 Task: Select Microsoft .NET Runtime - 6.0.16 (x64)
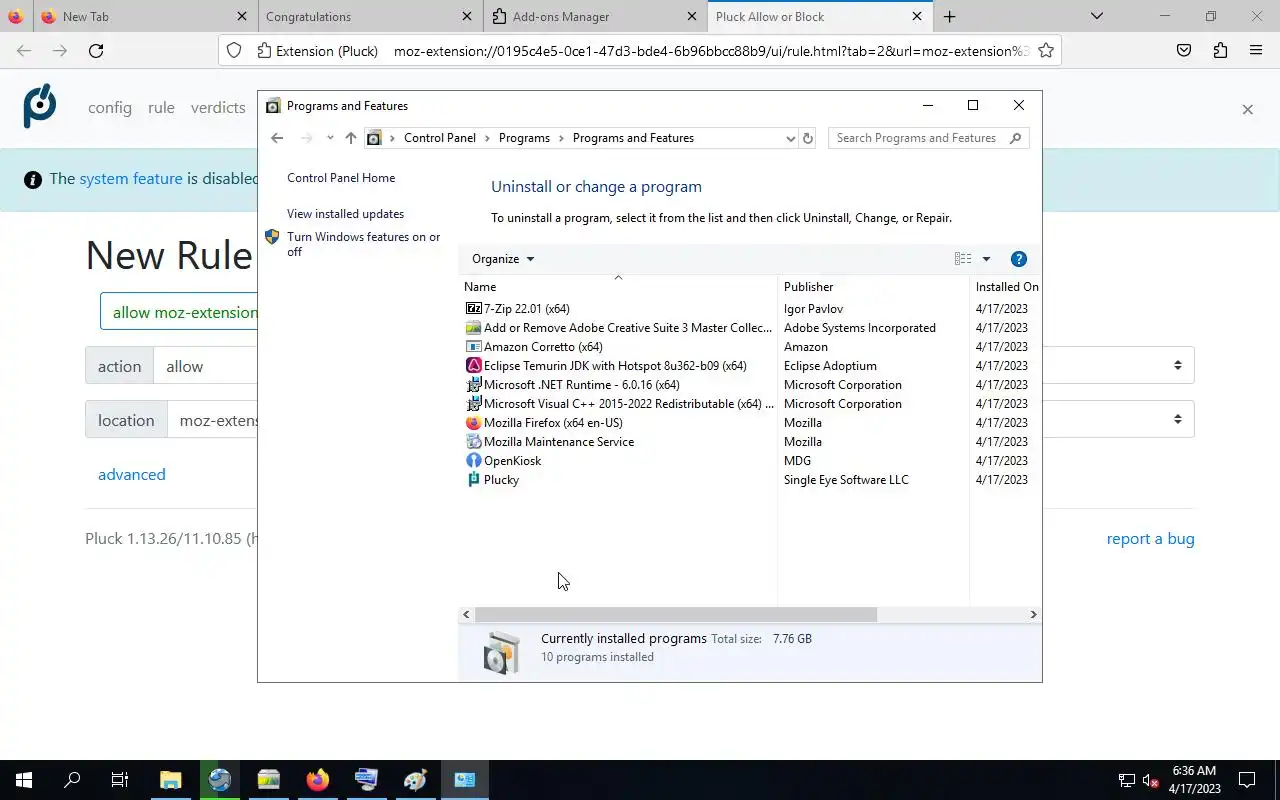[x=750, y=385]
